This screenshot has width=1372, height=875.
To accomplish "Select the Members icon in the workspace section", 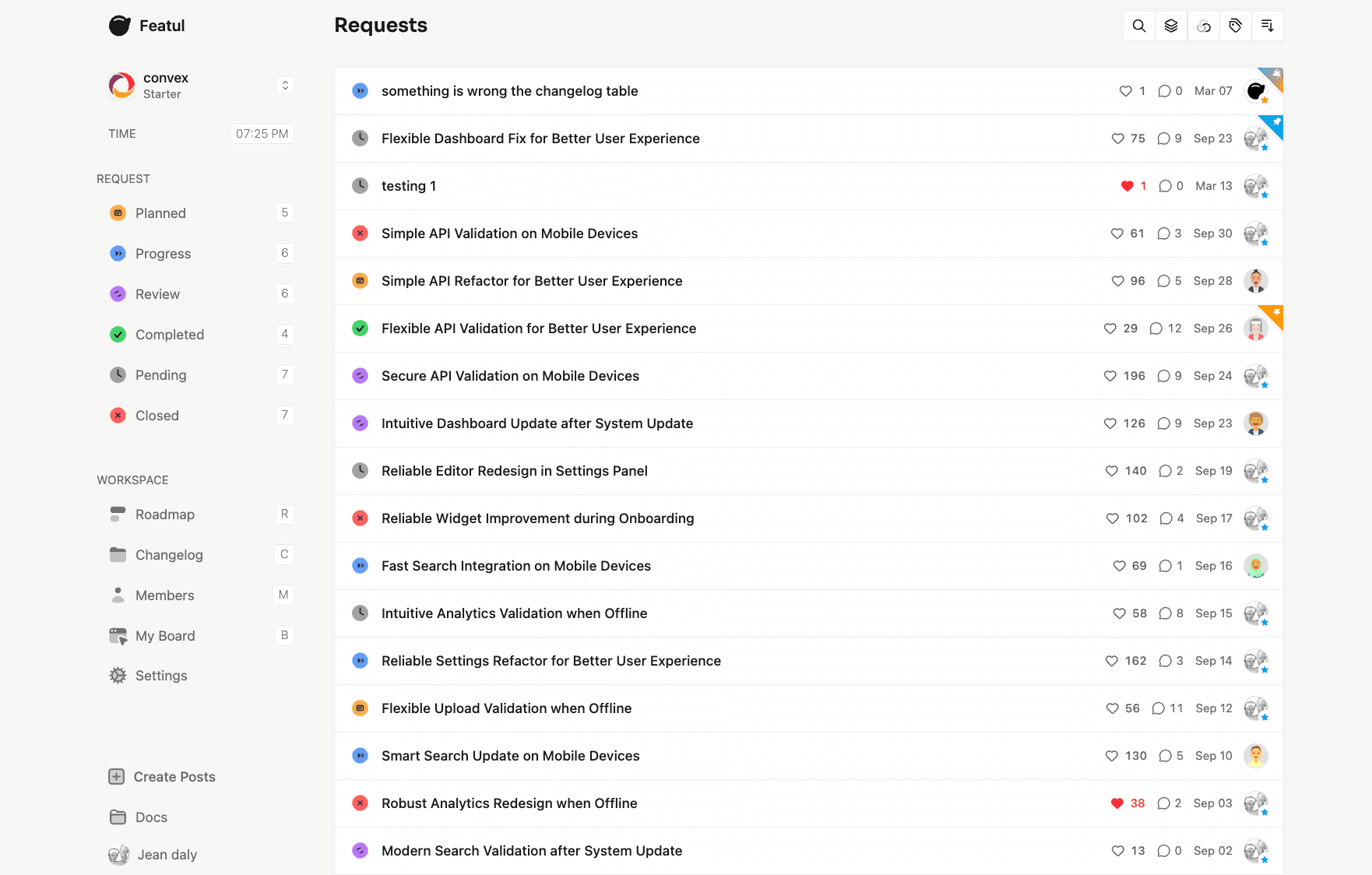I will pos(118,595).
